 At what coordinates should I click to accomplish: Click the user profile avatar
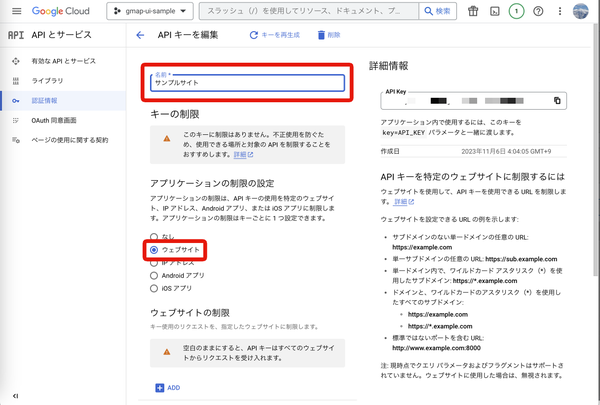pyautogui.click(x=580, y=11)
